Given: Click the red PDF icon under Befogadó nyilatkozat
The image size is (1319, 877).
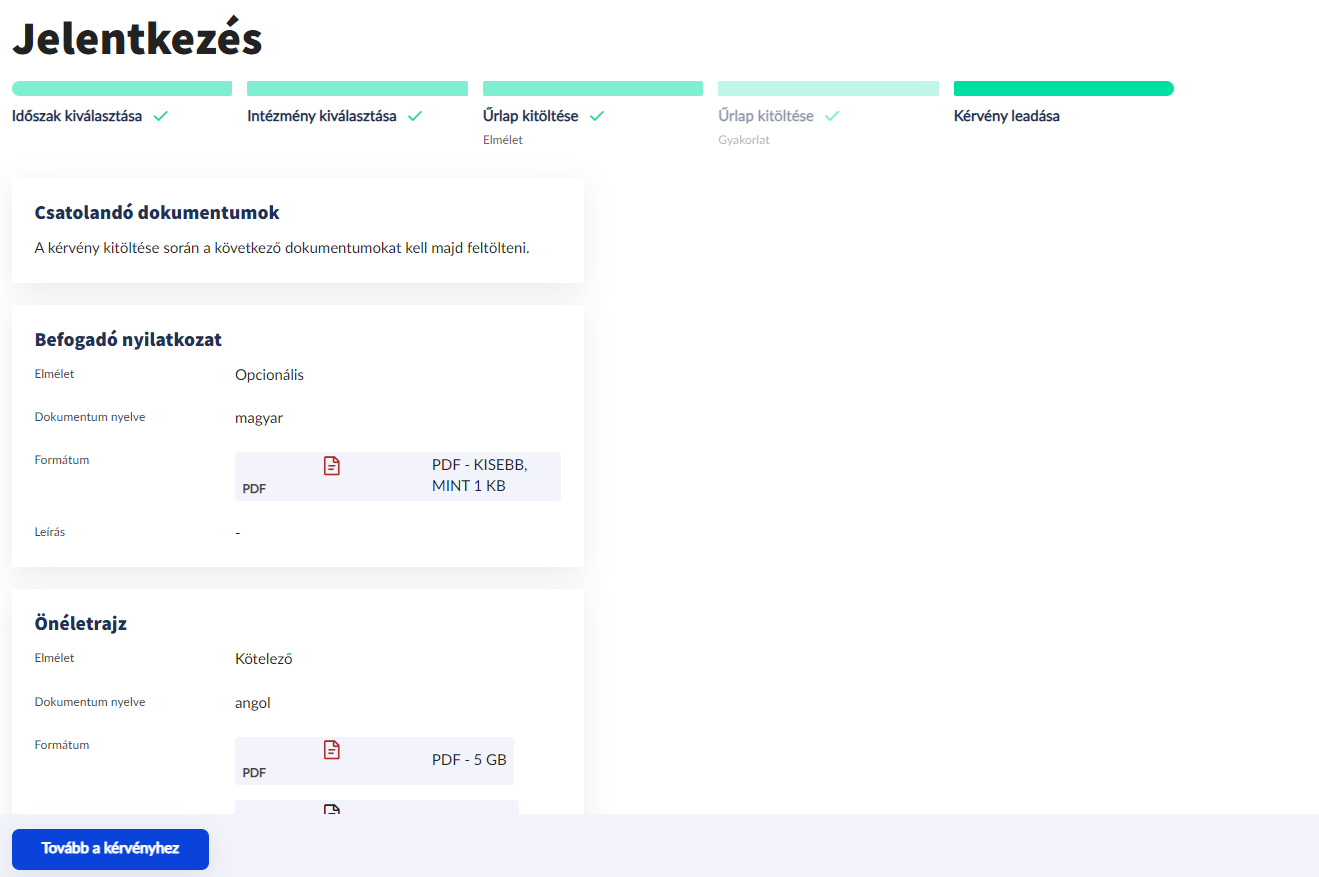Looking at the screenshot, I should point(332,465).
